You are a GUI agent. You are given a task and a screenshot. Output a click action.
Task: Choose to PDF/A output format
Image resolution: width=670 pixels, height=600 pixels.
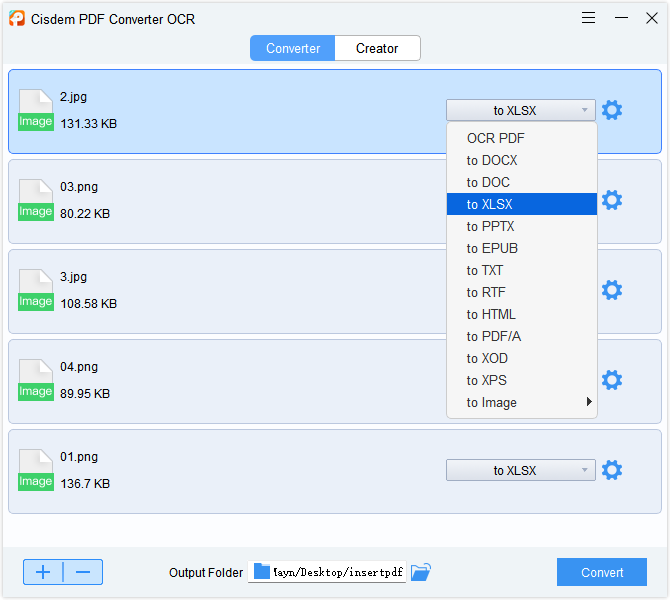pos(522,336)
